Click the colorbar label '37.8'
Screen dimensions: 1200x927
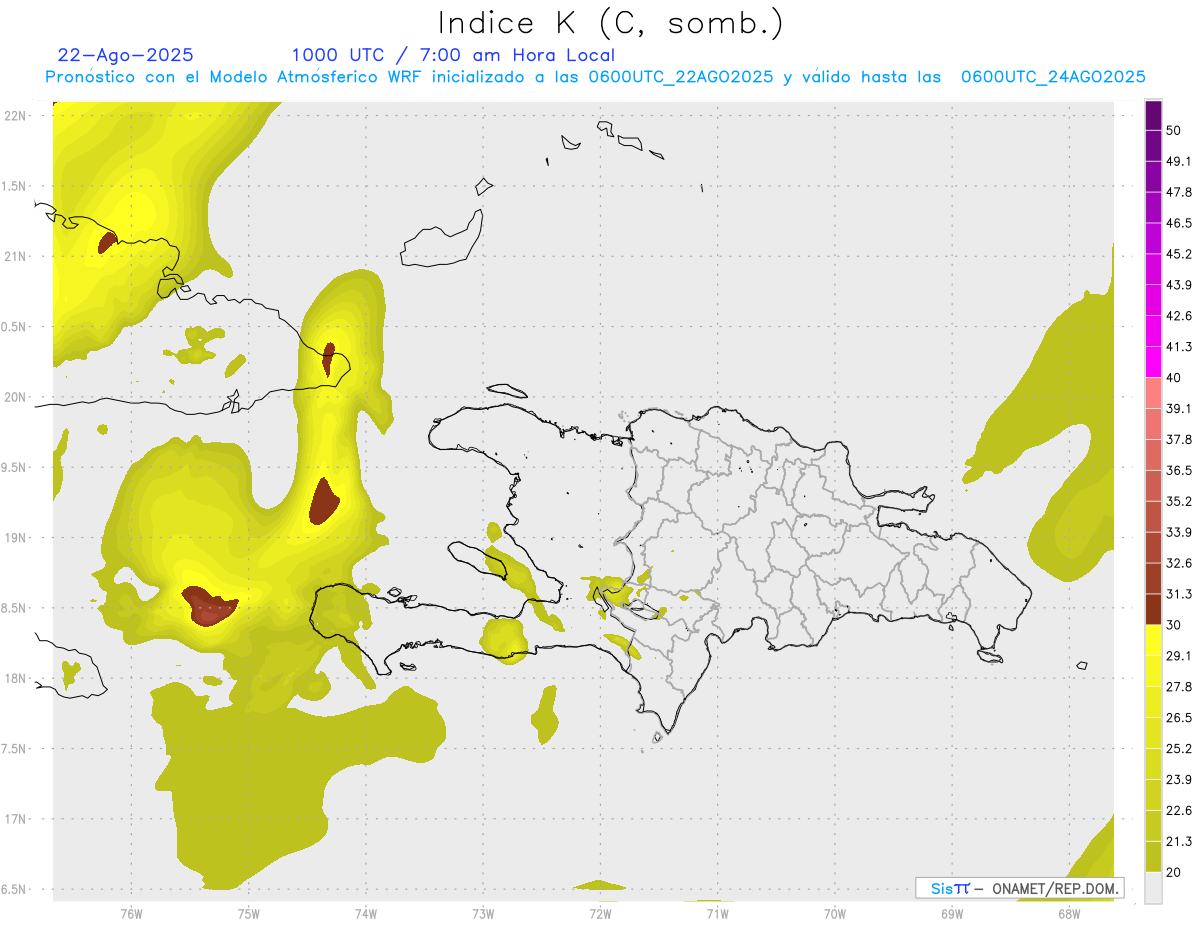coord(1179,439)
